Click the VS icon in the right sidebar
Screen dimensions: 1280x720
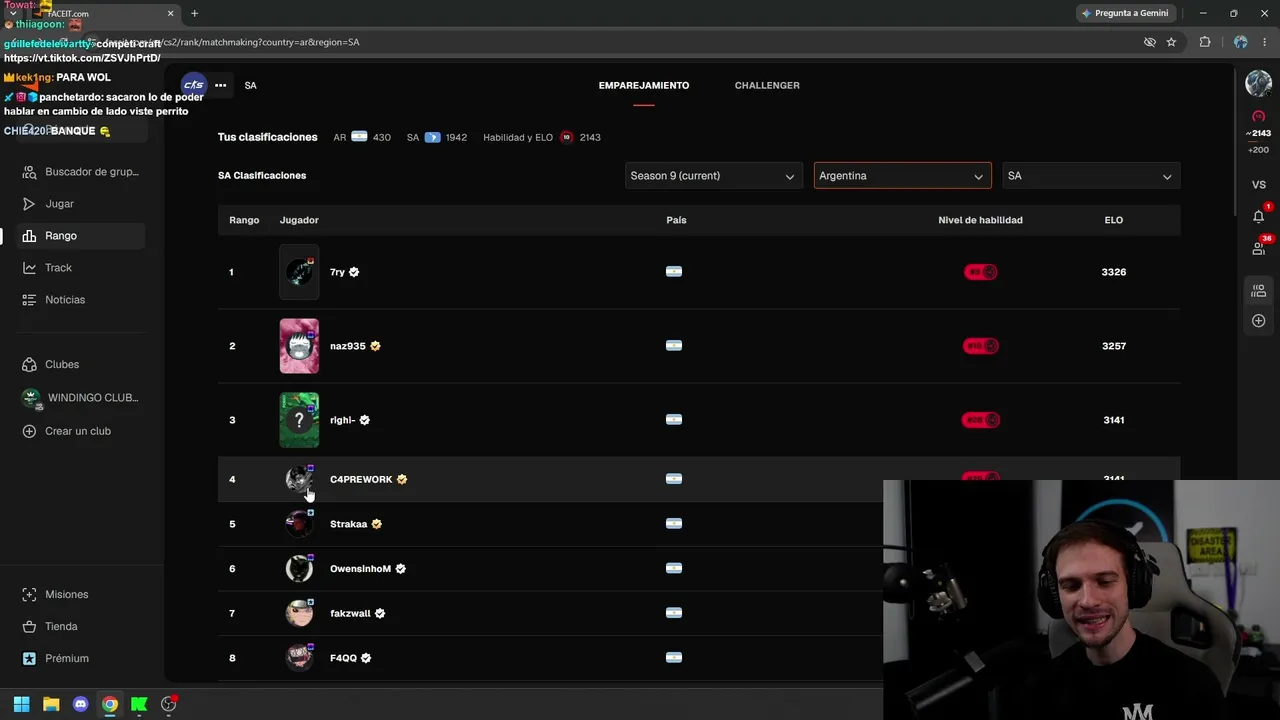click(1258, 185)
